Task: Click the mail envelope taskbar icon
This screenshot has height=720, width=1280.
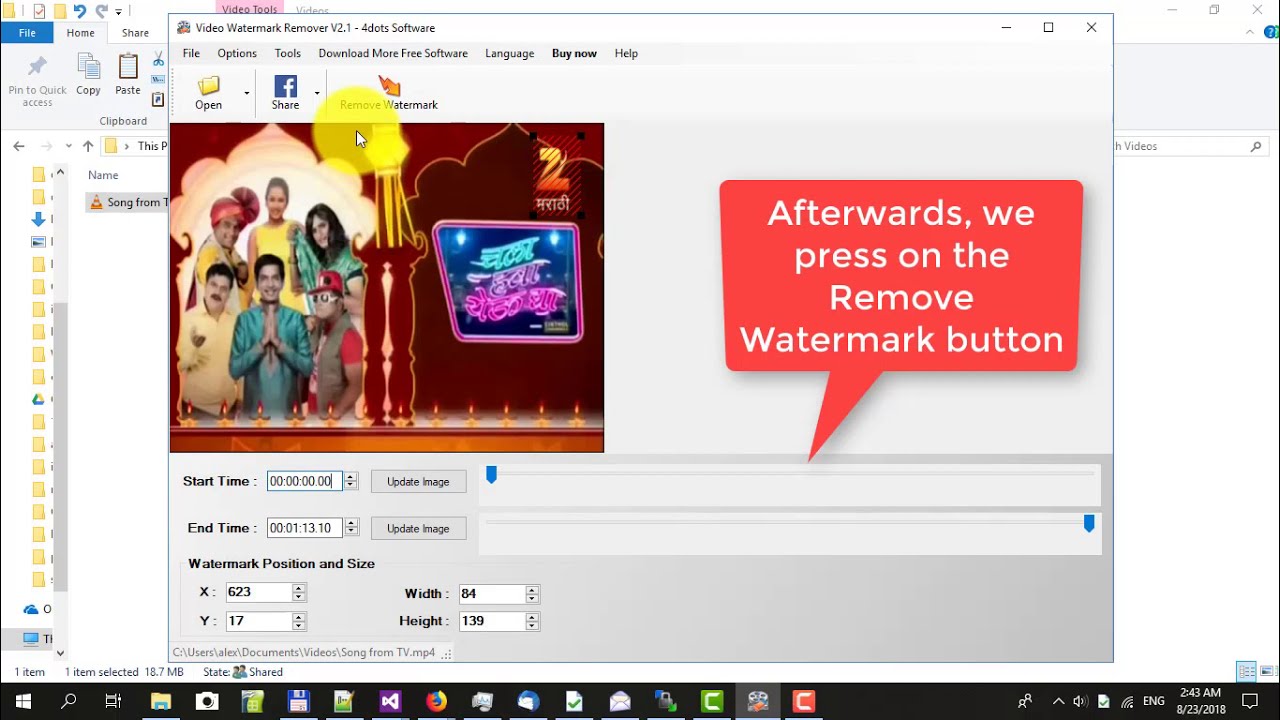Action: pos(620,701)
